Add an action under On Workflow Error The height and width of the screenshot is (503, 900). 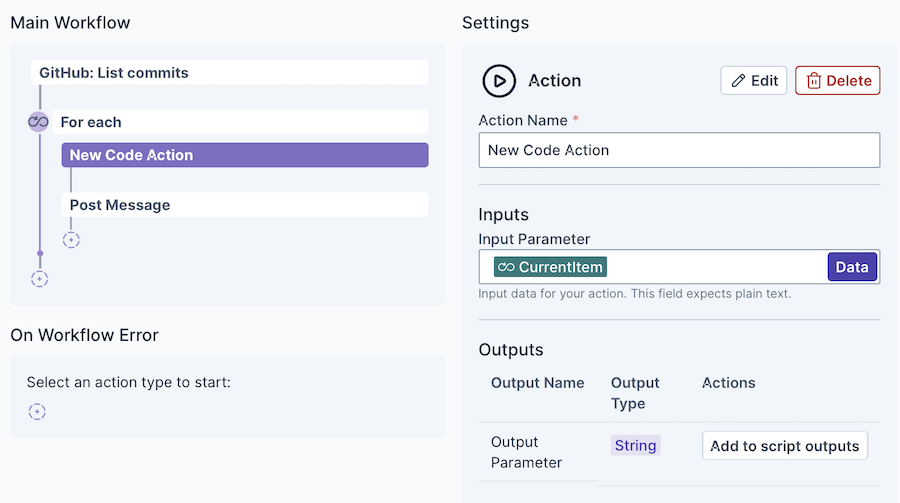pos(37,411)
